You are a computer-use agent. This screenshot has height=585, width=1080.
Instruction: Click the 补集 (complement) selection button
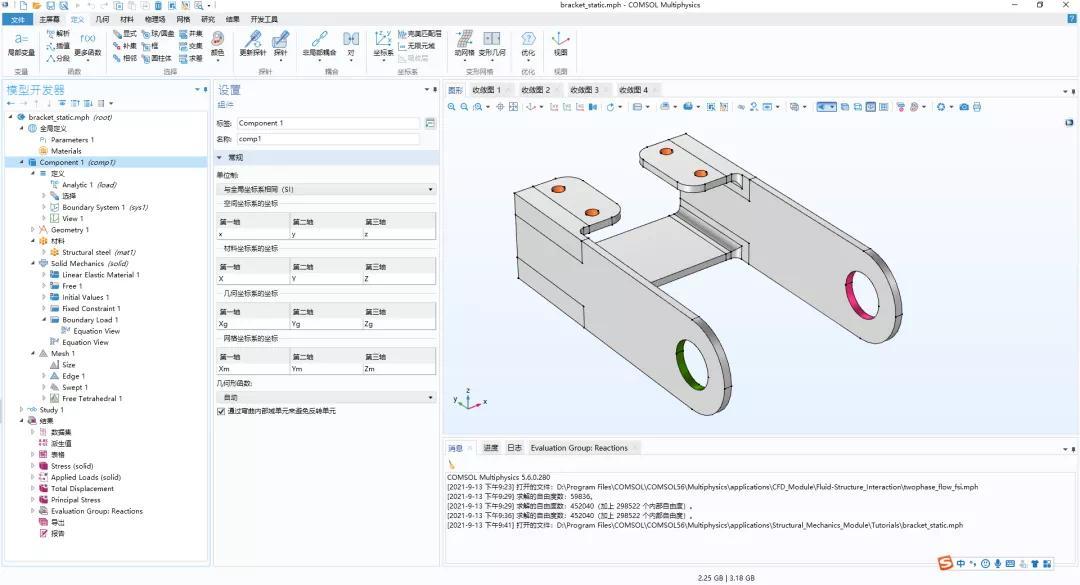tap(125, 45)
